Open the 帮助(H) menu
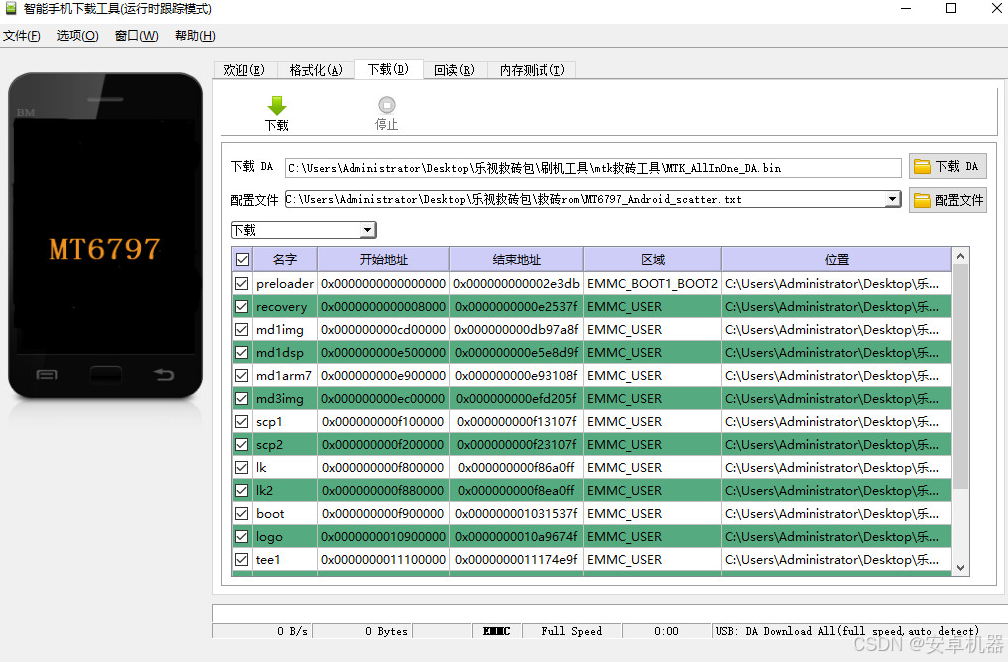1008x662 pixels. [195, 36]
